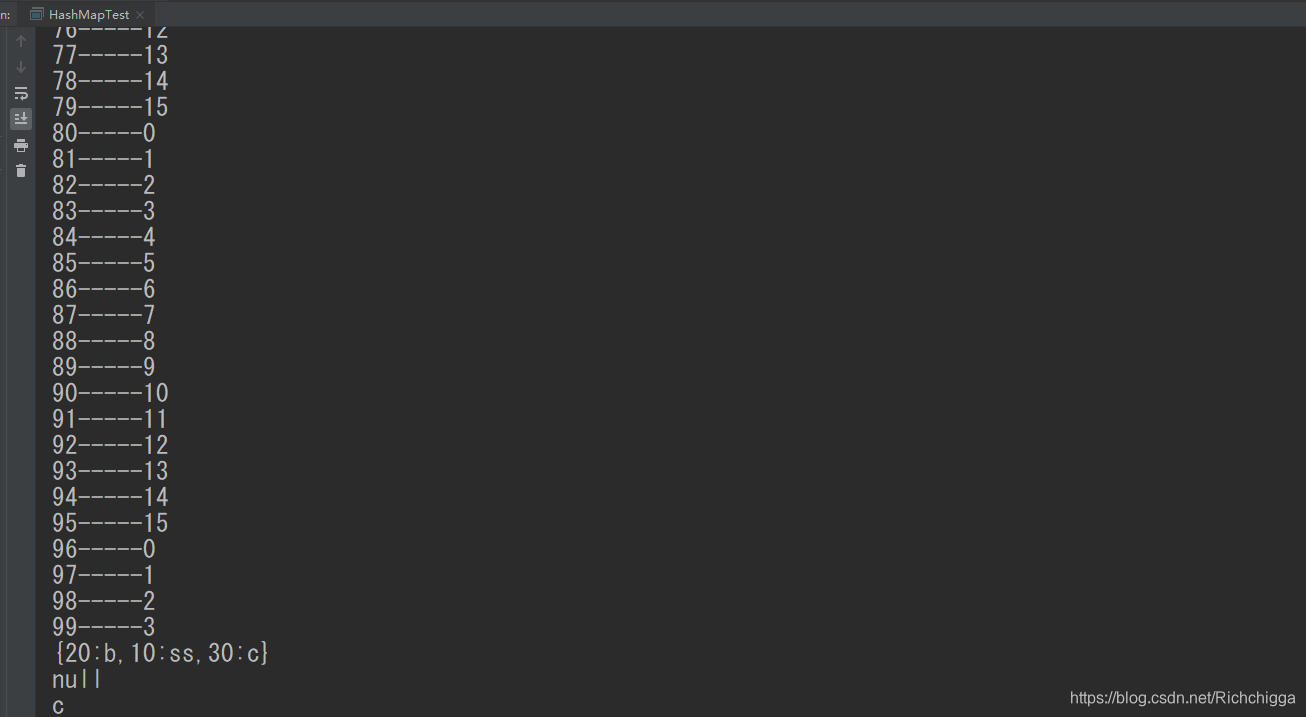1306x717 pixels.
Task: Clear console with the trash icon
Action: click(21, 171)
